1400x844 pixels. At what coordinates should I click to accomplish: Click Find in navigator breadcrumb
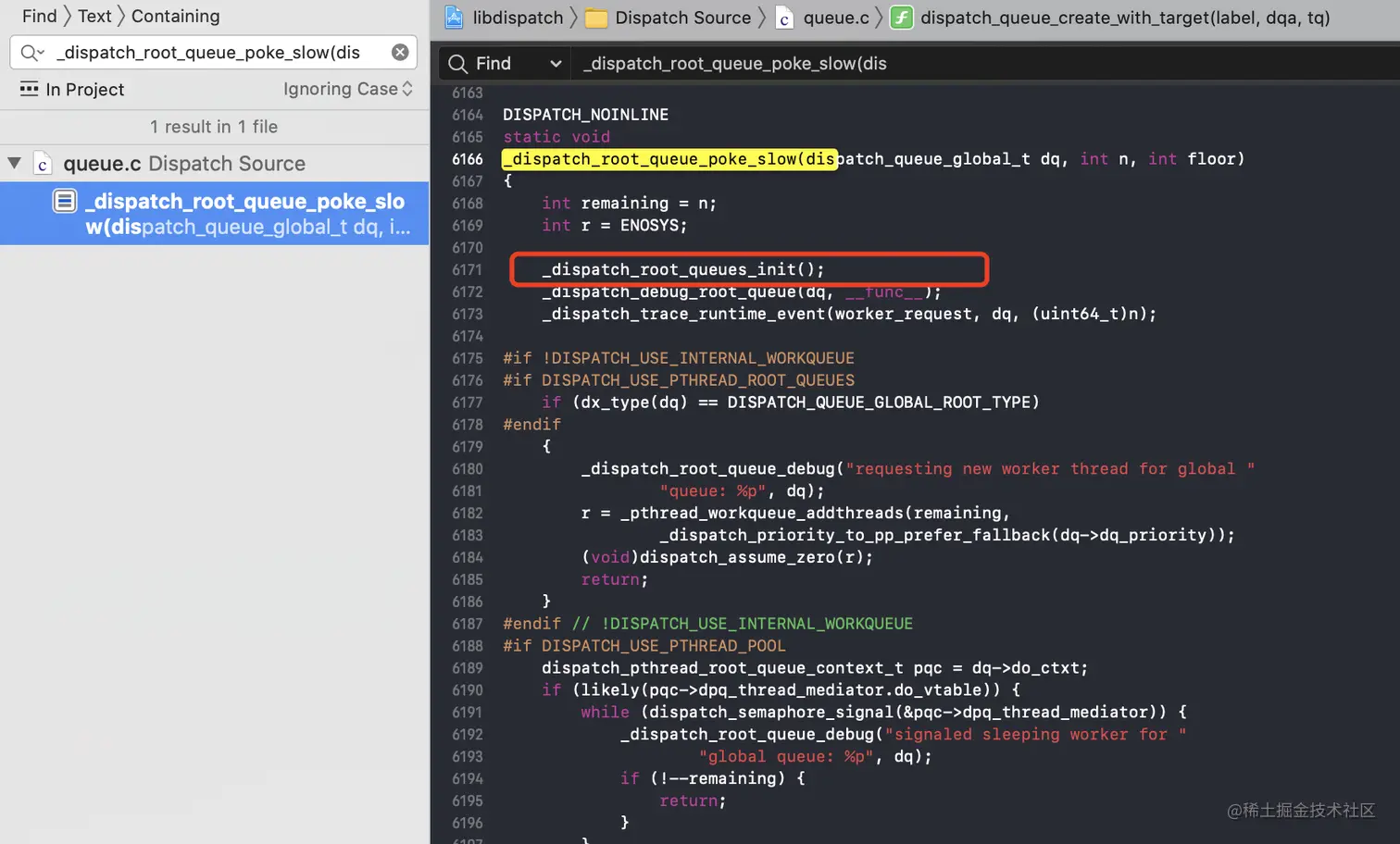[39, 16]
